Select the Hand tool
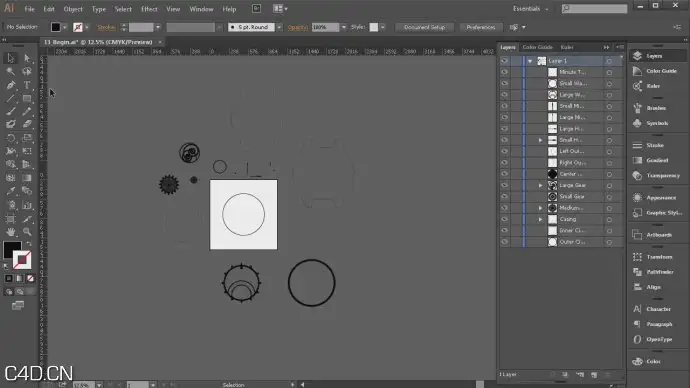 point(11,231)
